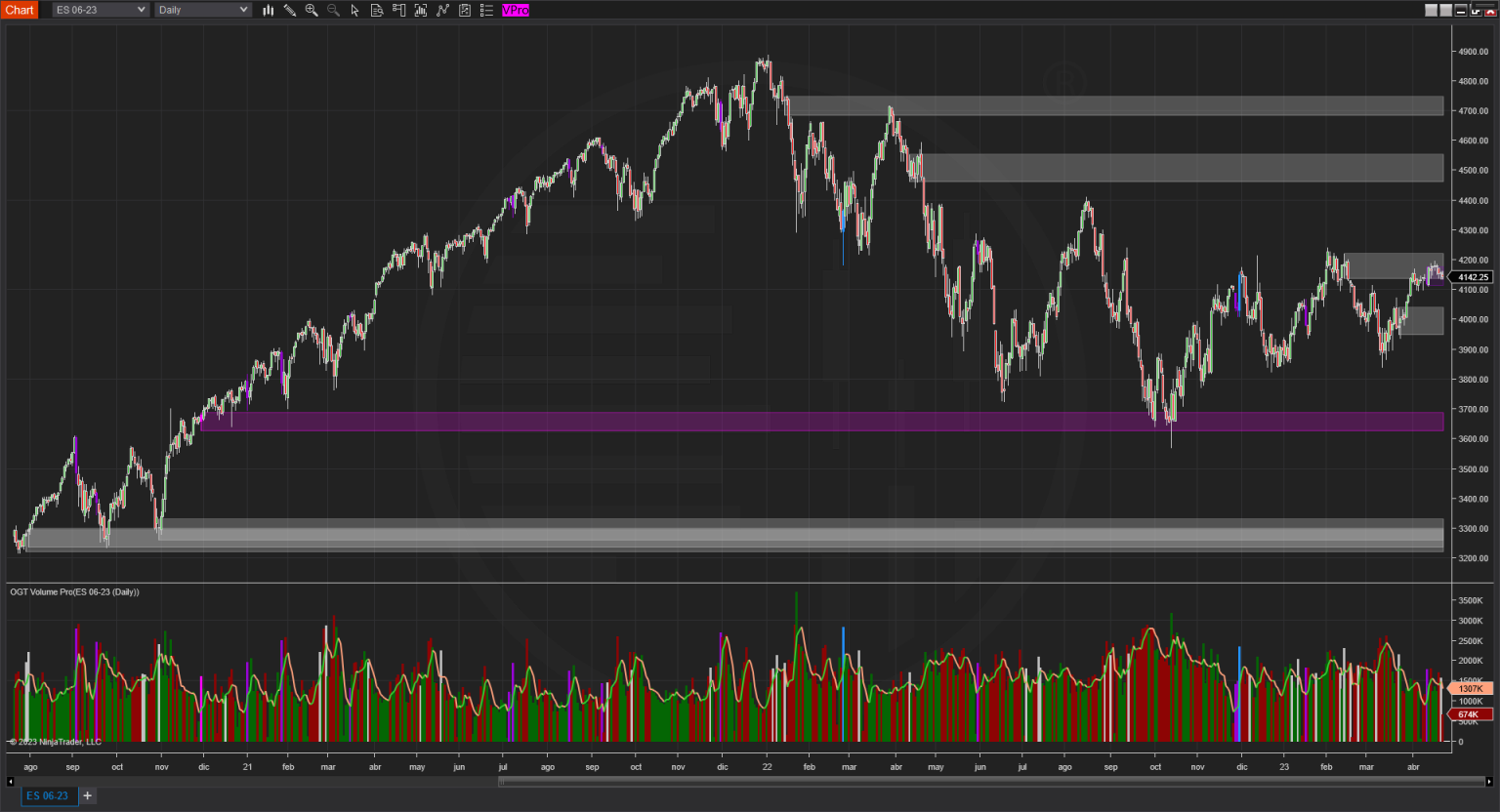Open the Strategies toolbar icon

coord(465,10)
